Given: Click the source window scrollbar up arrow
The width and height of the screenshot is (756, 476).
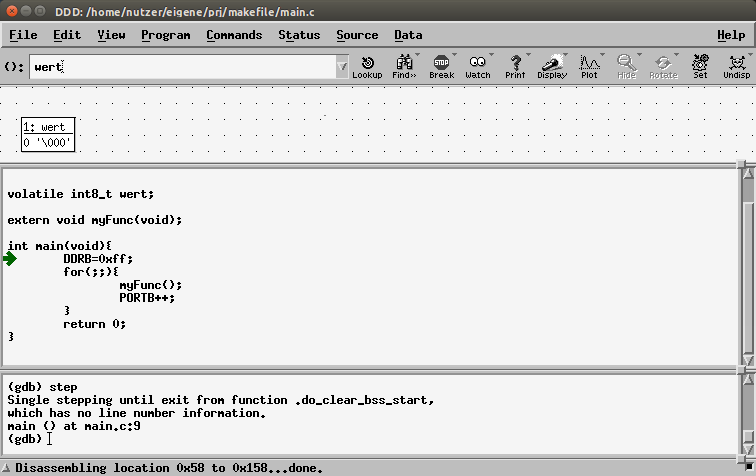Looking at the screenshot, I should [748, 173].
